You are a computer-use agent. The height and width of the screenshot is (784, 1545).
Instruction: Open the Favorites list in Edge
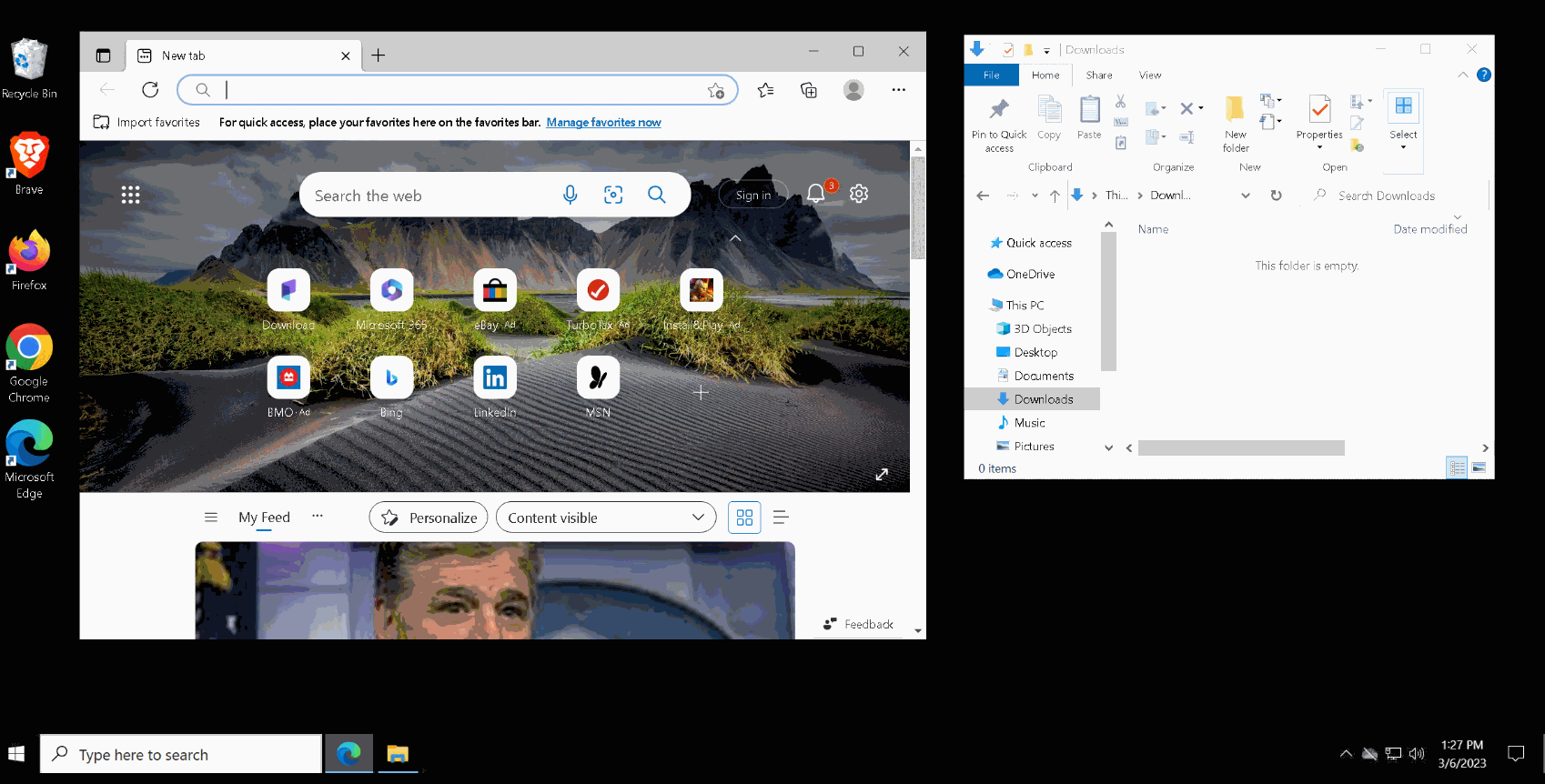765,89
